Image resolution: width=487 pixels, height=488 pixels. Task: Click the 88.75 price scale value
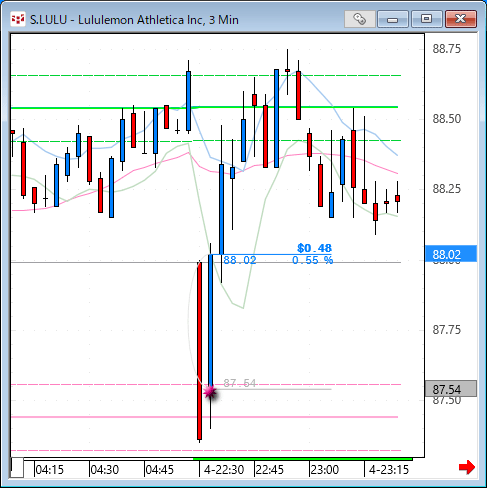click(446, 49)
